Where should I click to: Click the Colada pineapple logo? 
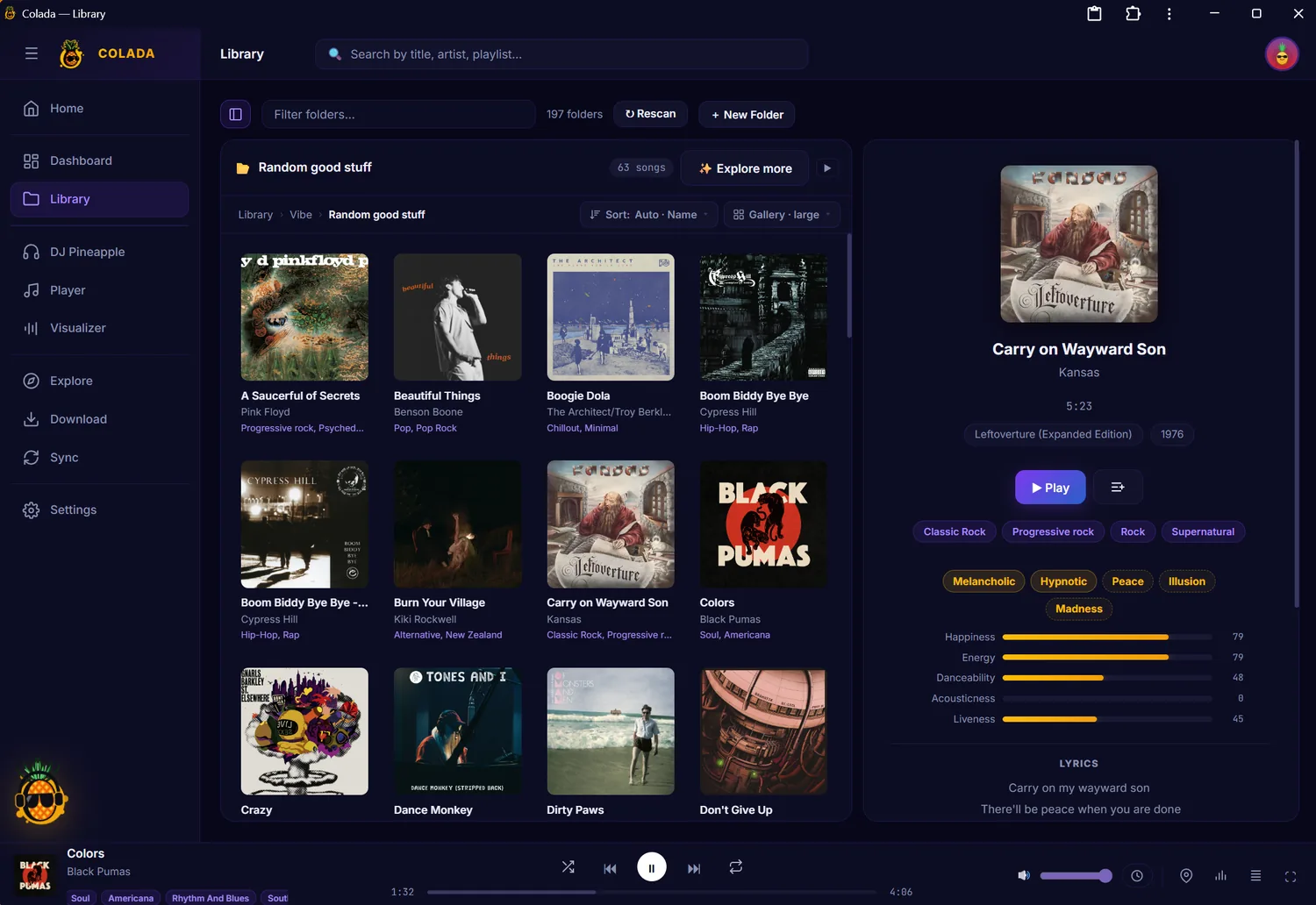[71, 53]
